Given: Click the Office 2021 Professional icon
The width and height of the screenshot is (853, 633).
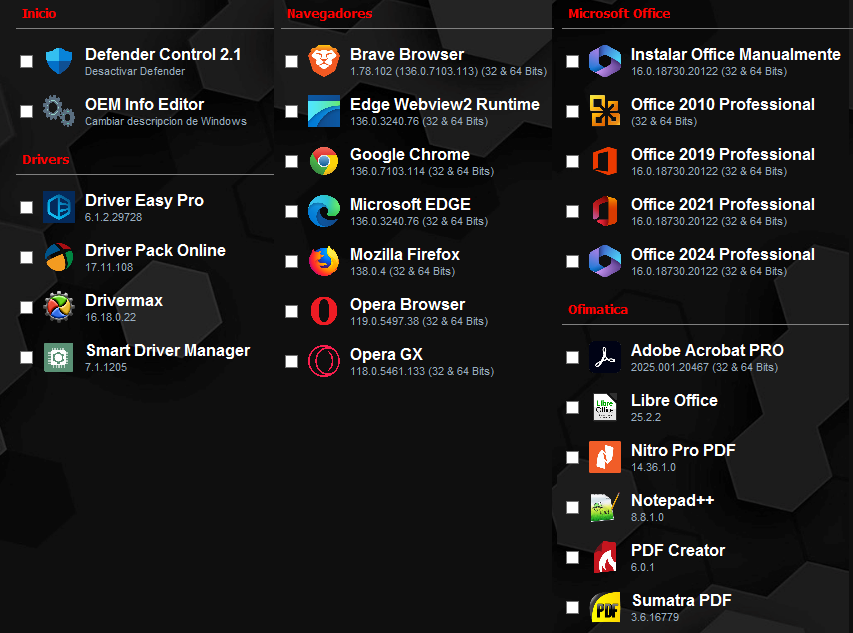Looking at the screenshot, I should pos(605,211).
